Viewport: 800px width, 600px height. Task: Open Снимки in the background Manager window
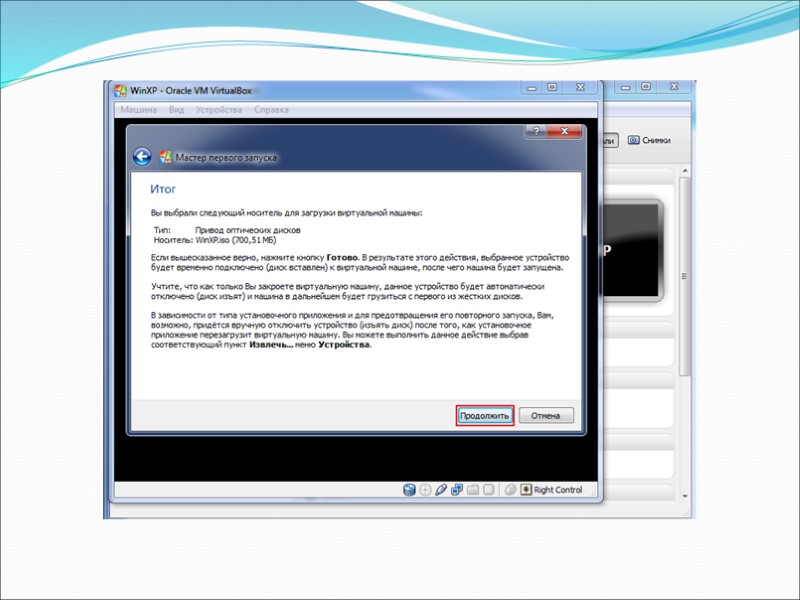649,140
